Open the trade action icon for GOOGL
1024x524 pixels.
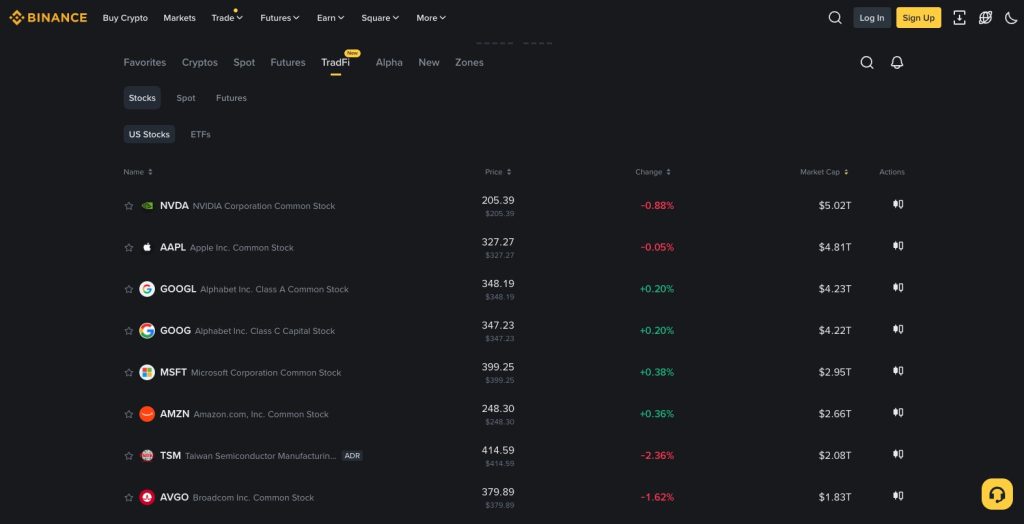[x=898, y=287]
